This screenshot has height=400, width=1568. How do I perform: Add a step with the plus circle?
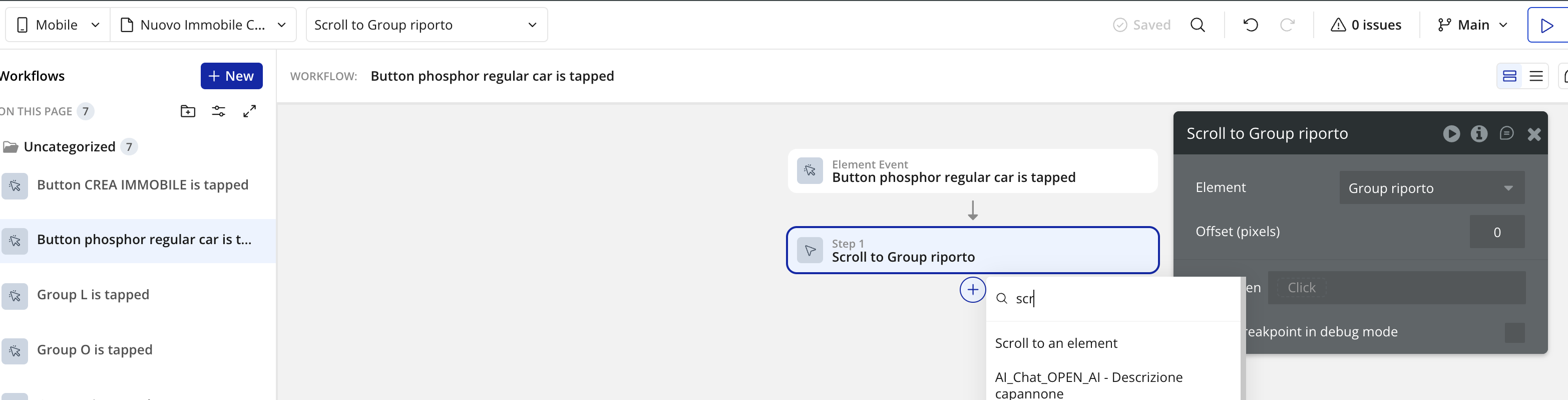[x=972, y=290]
